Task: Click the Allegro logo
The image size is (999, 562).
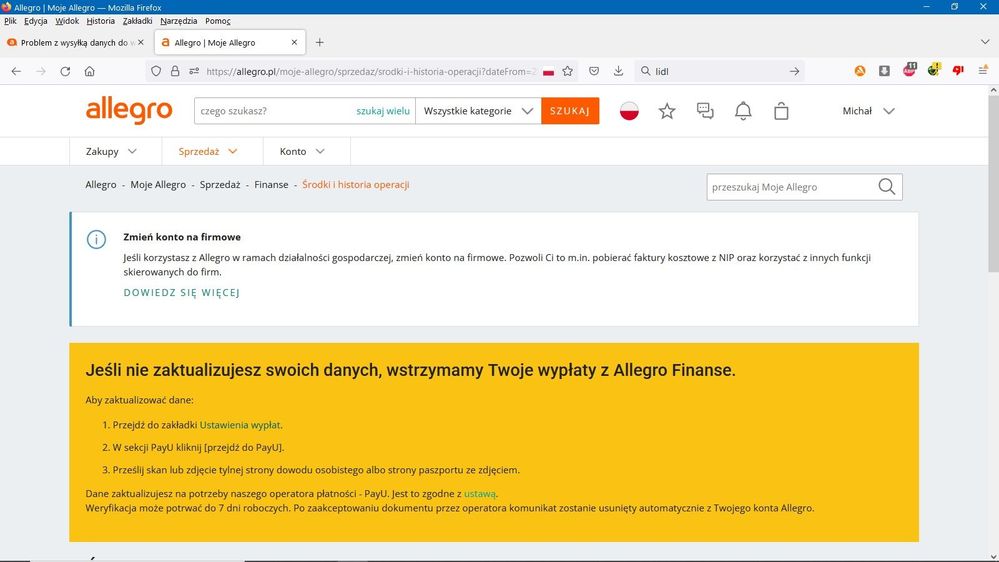Action: pyautogui.click(x=129, y=110)
